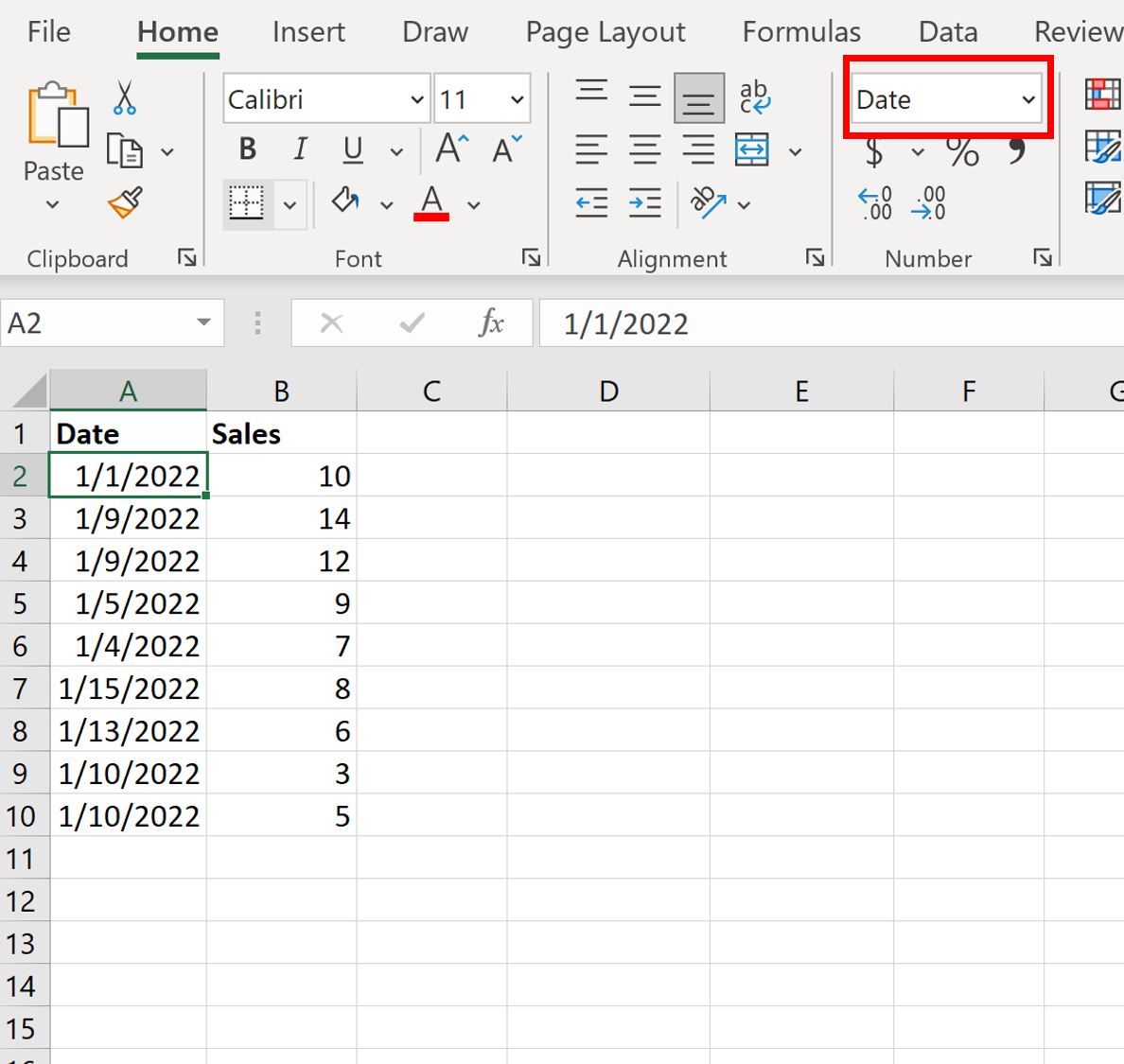Open the font size 11 dropdown
This screenshot has width=1124, height=1064.
(x=517, y=99)
